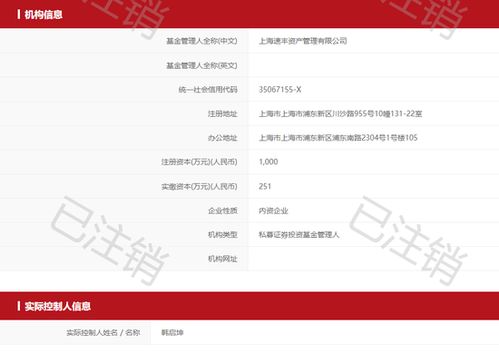The width and height of the screenshot is (499, 364).
Task: Select the office address ending 1号楼105
Action: click(x=338, y=138)
